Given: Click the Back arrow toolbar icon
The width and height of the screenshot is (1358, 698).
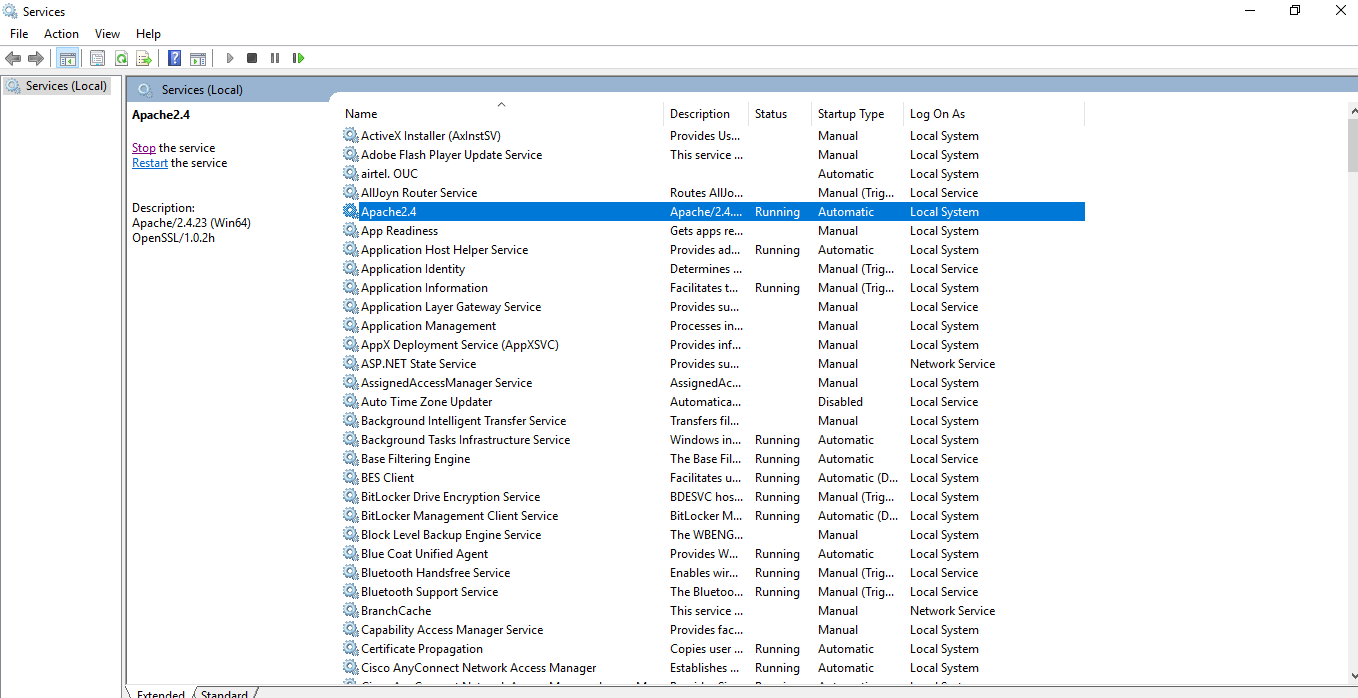Looking at the screenshot, I should [13, 58].
